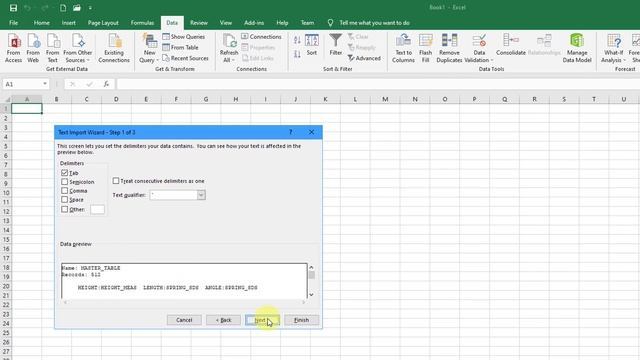Click the Open folder icon

tap(77, 8)
